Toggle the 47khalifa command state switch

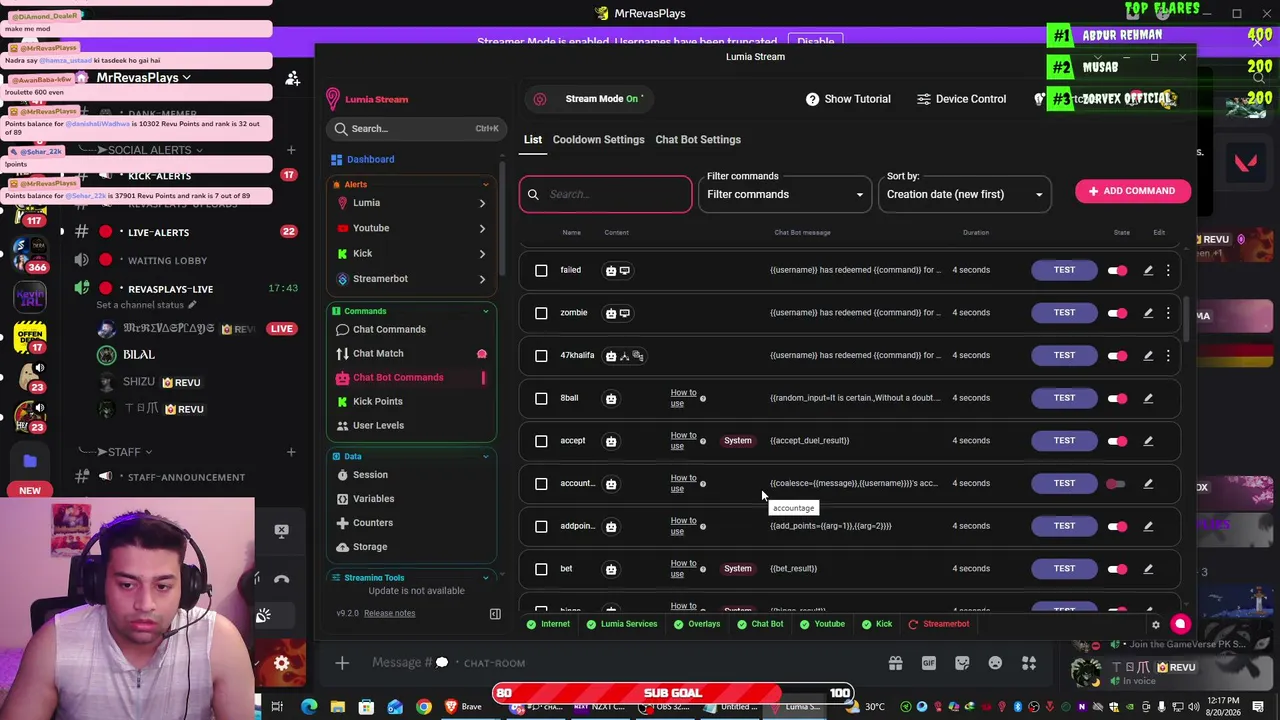pyautogui.click(x=1117, y=355)
